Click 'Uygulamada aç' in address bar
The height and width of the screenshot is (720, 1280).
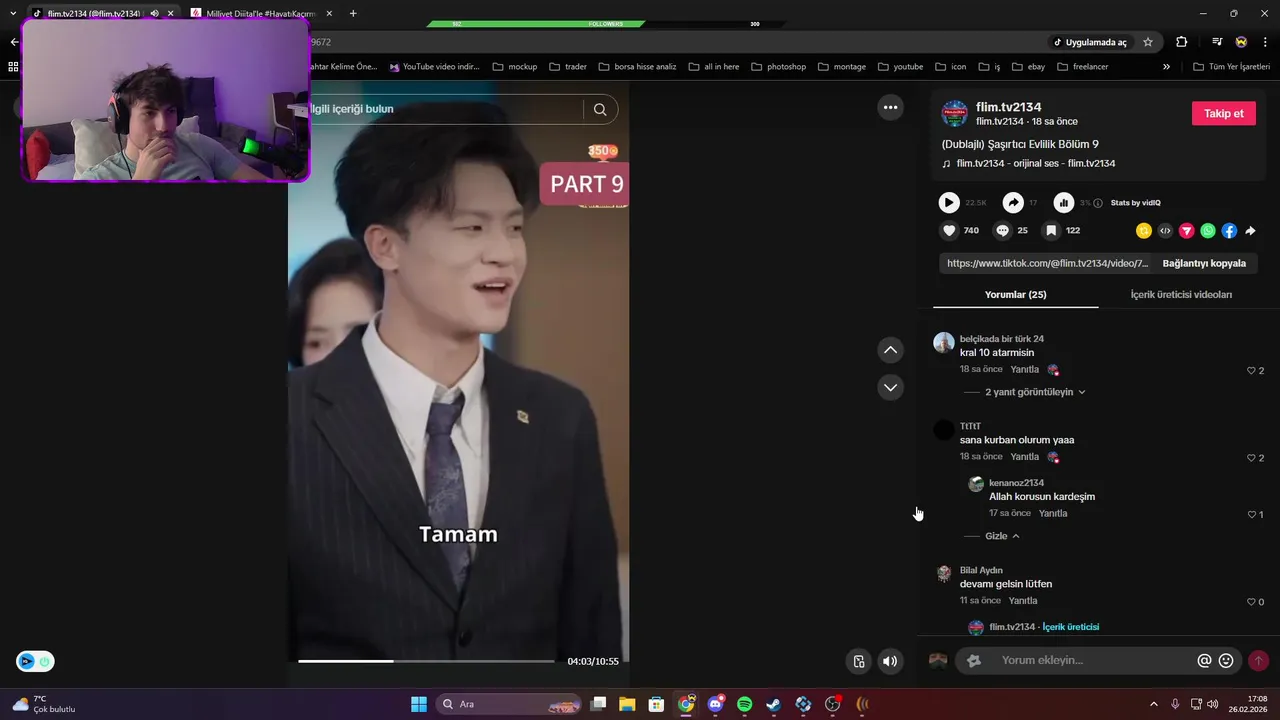coord(1089,42)
